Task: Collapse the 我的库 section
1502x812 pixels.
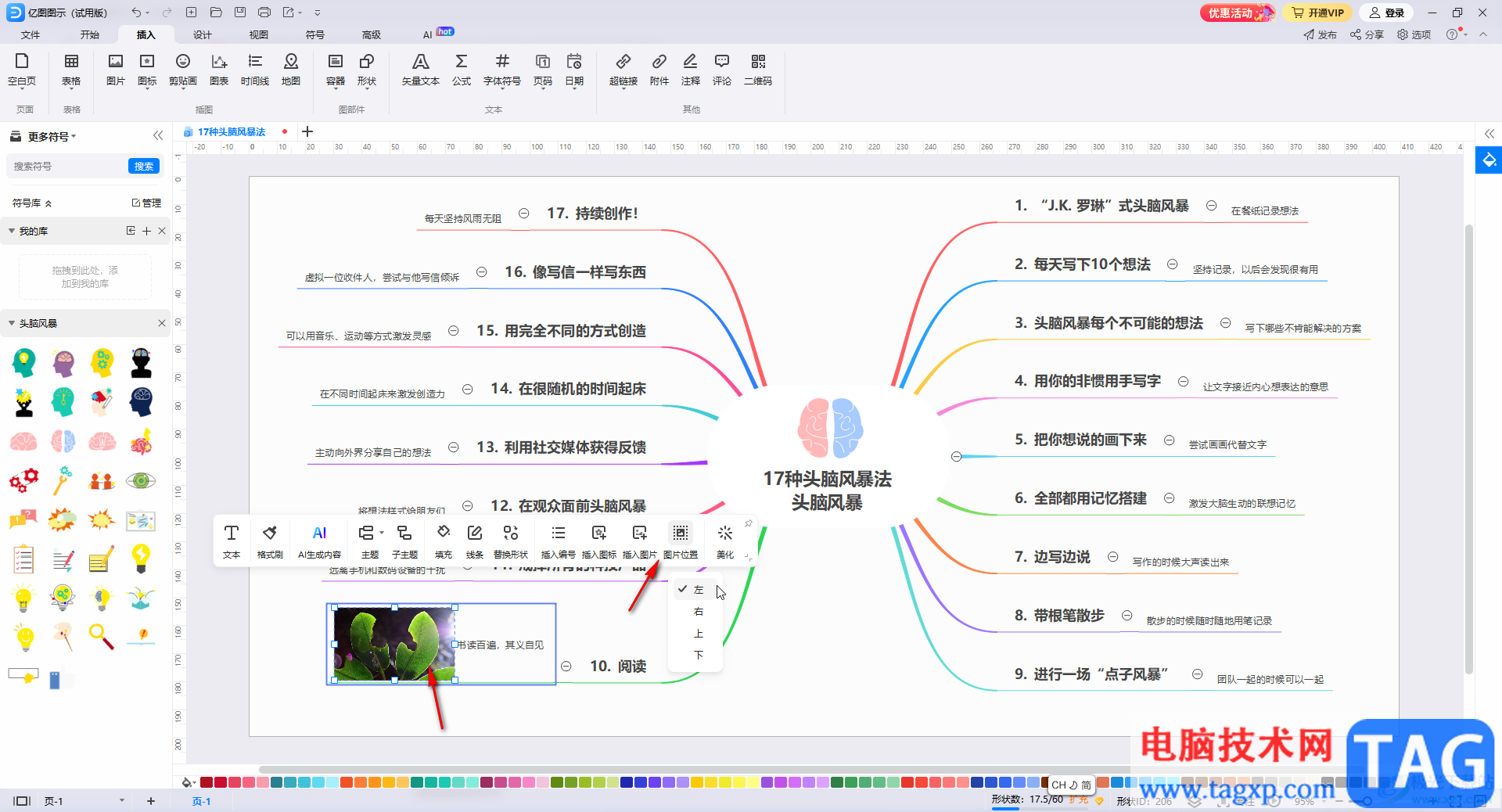Action: [12, 231]
